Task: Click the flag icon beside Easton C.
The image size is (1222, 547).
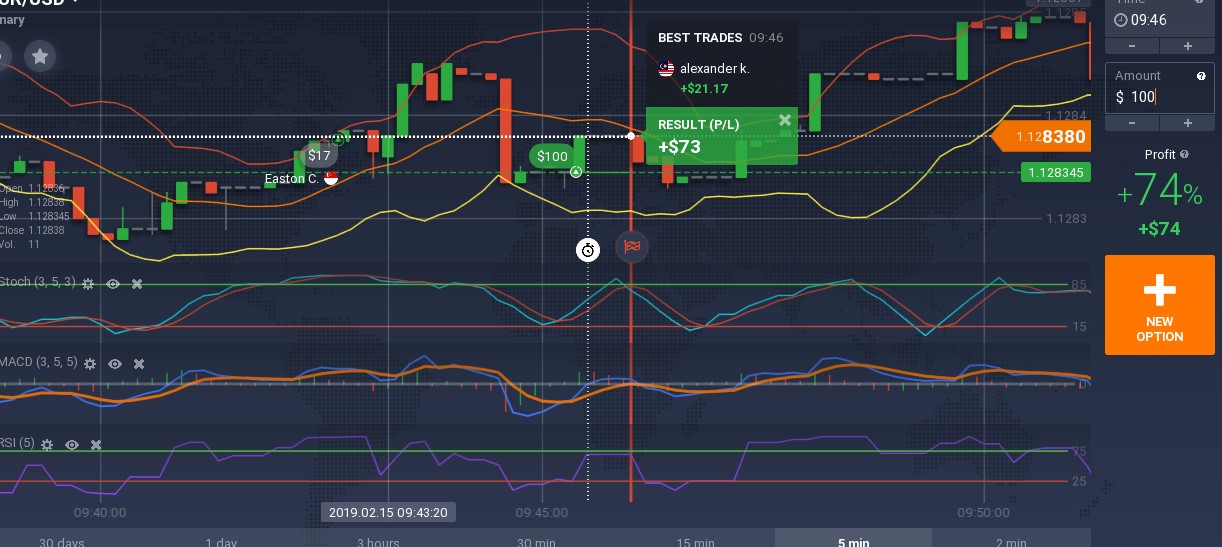Action: pos(331,179)
